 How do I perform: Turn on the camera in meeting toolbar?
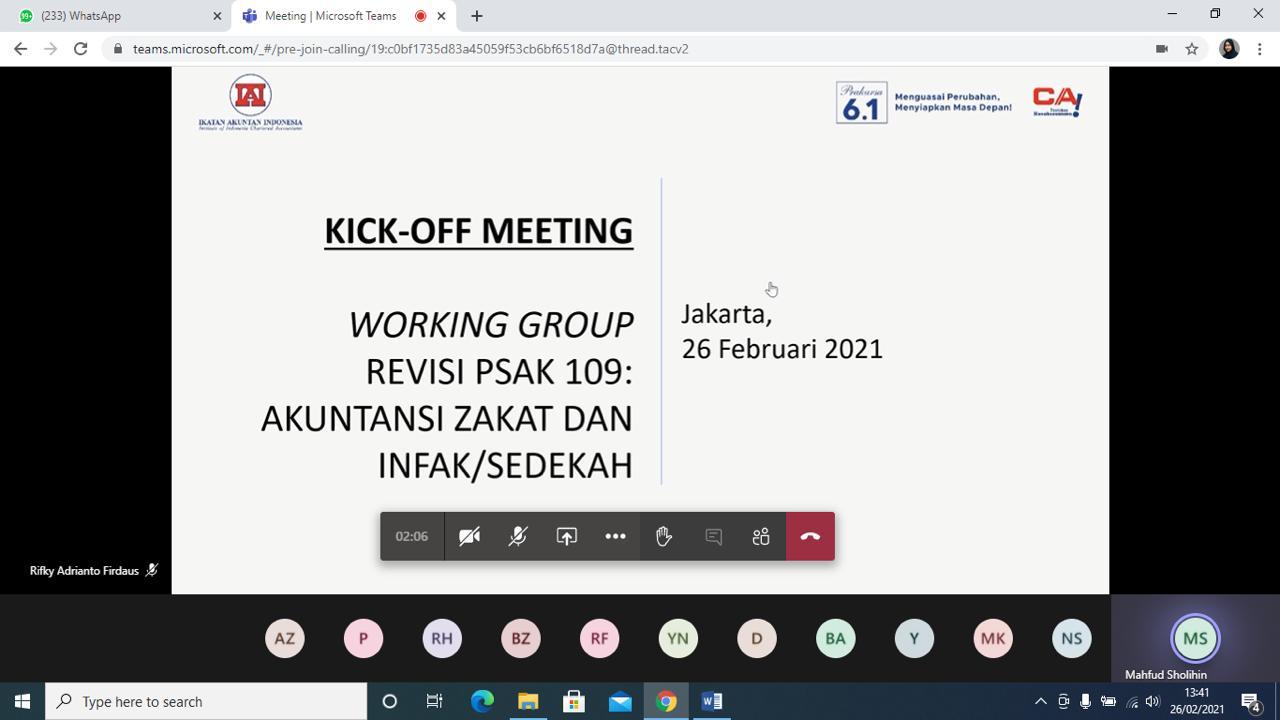click(x=469, y=537)
